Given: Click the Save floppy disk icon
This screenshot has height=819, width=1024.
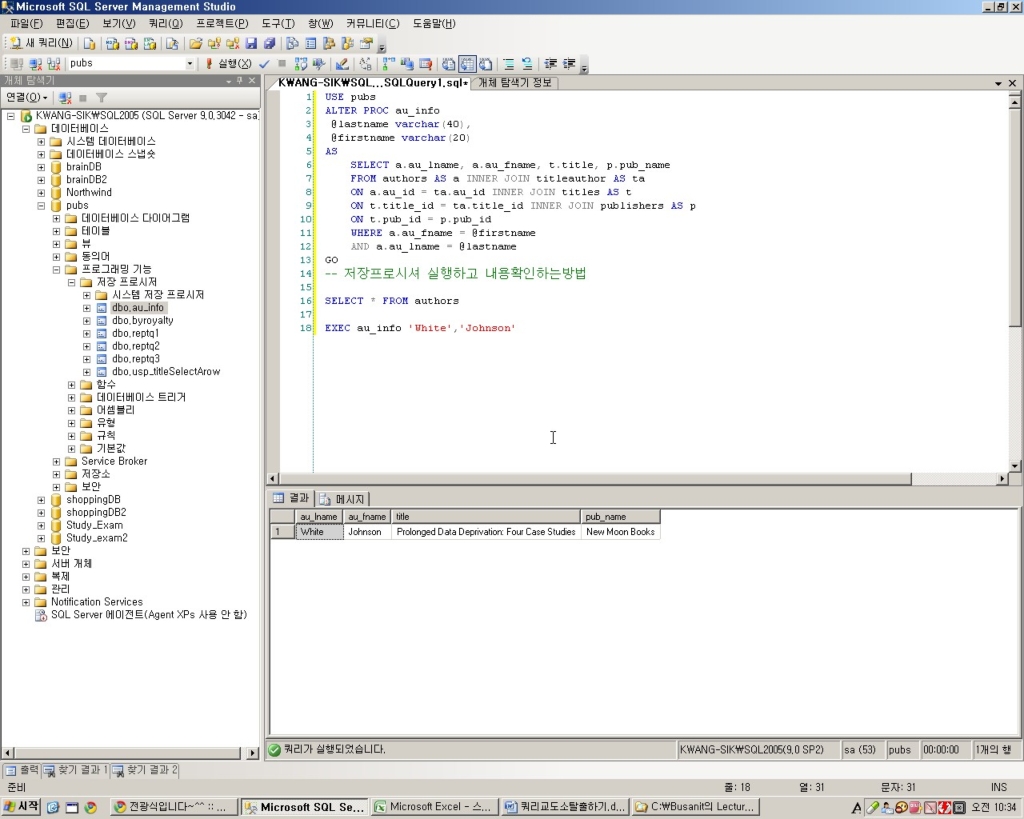Looking at the screenshot, I should 251,44.
